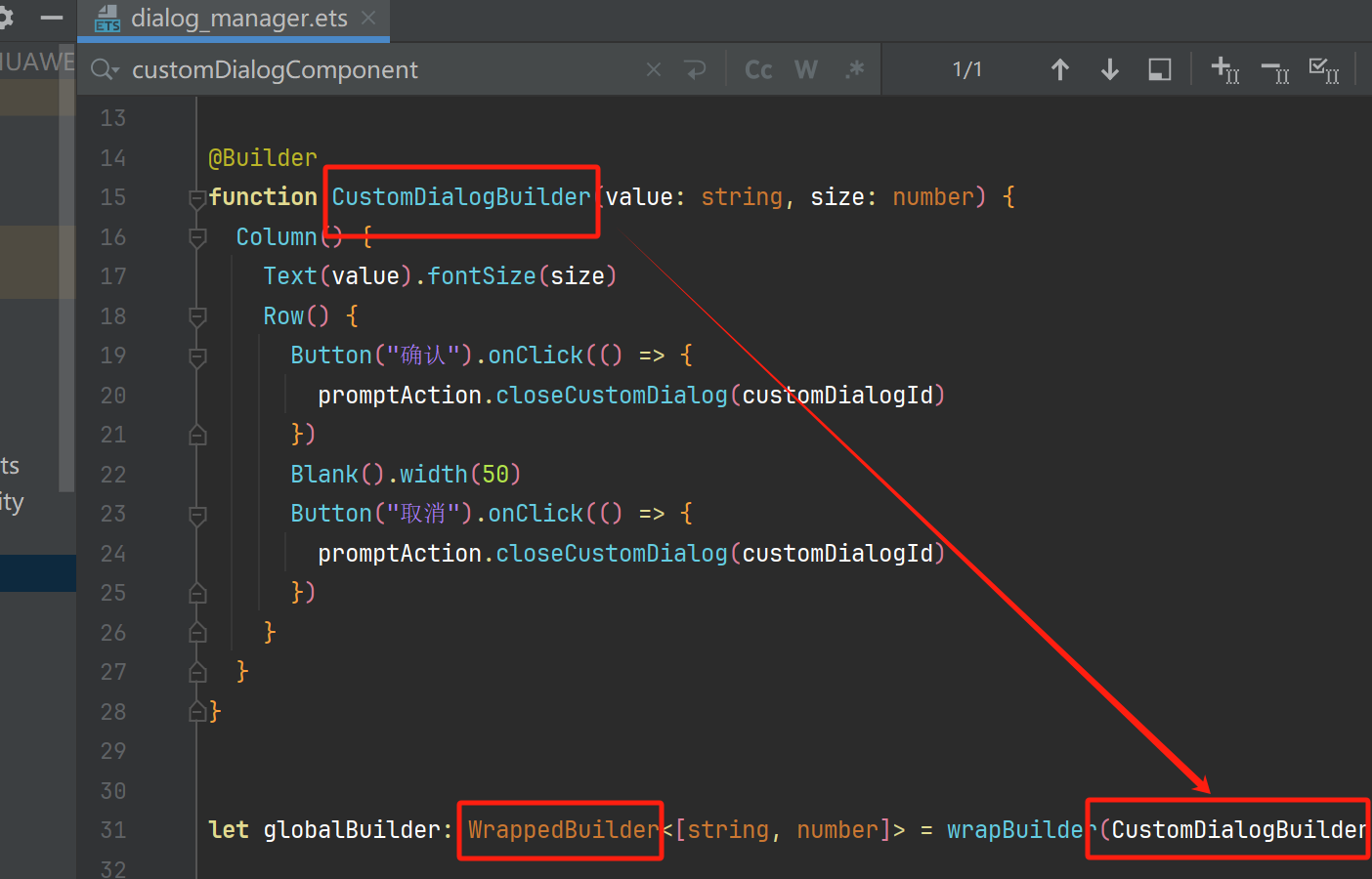Screen dimensions: 1372x879
Task: Collapse function fold marker on line 15
Action: pyautogui.click(x=197, y=198)
